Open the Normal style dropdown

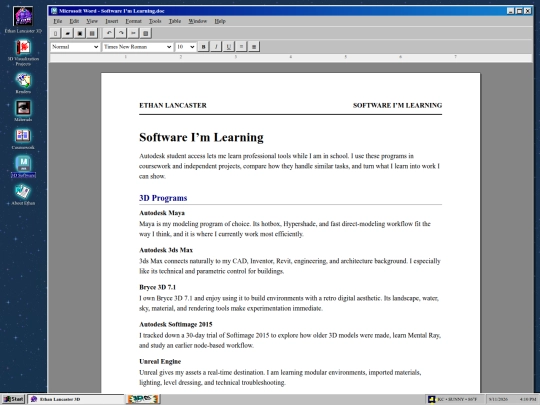[75, 47]
